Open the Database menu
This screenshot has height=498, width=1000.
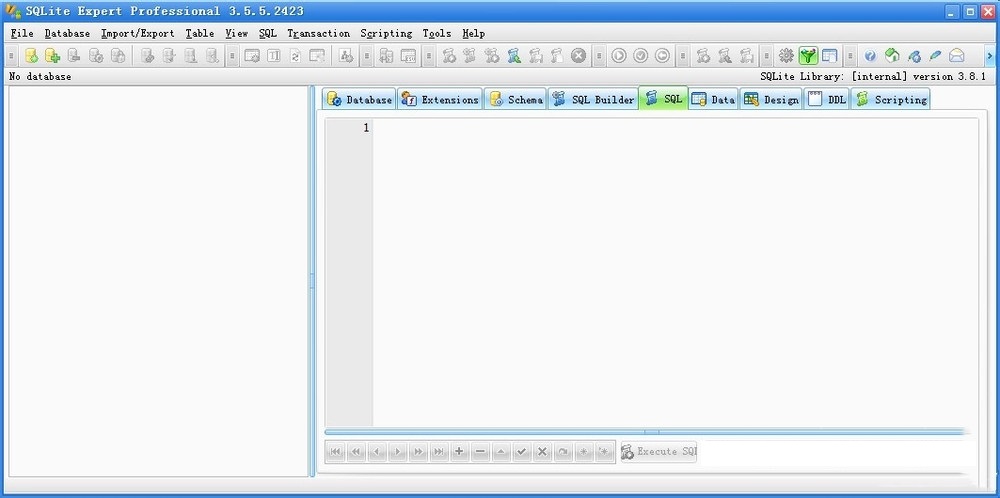67,33
